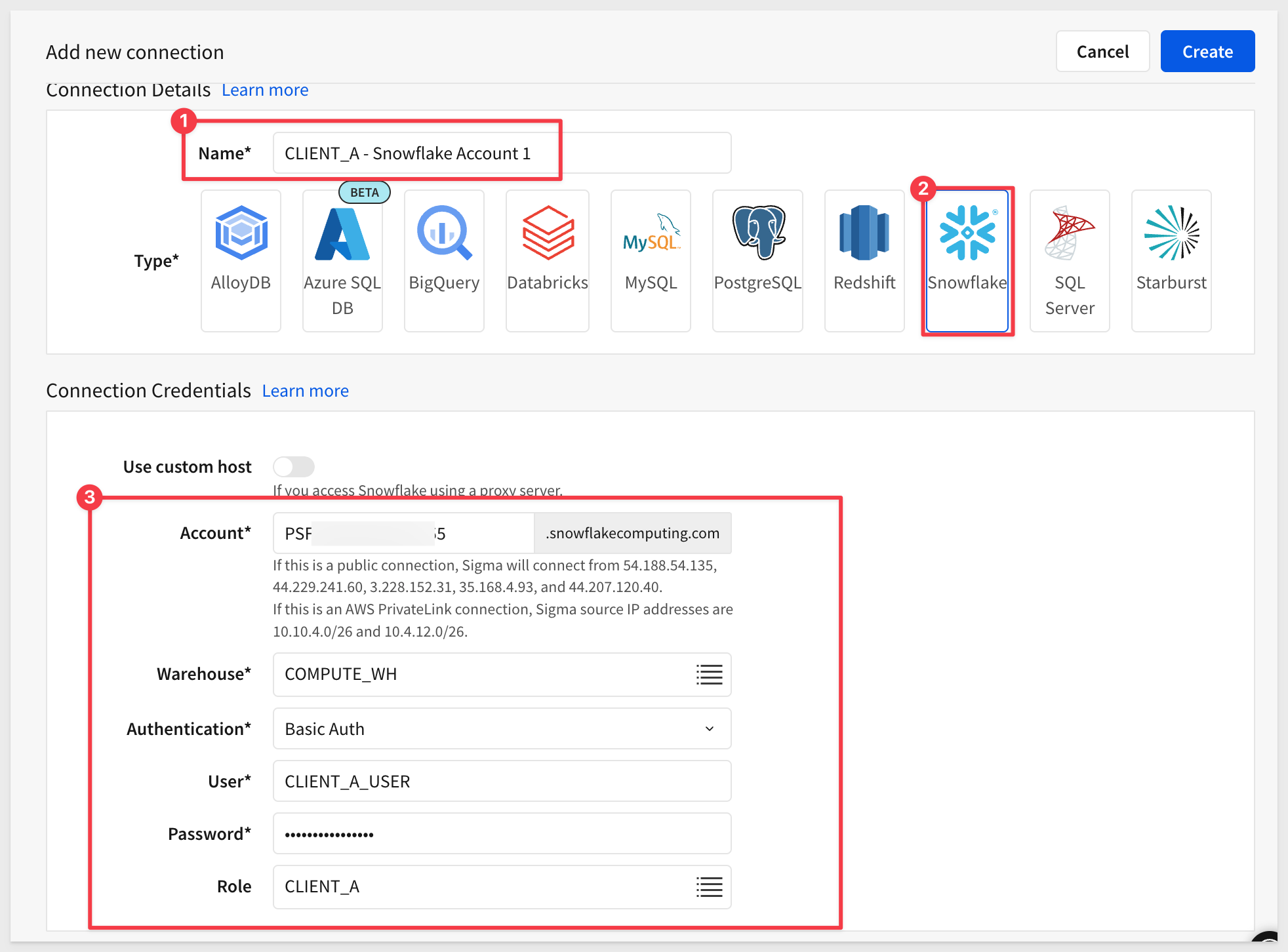Image resolution: width=1288 pixels, height=952 pixels.
Task: Click the 'Connection Credentials' section heading
Action: (x=149, y=391)
